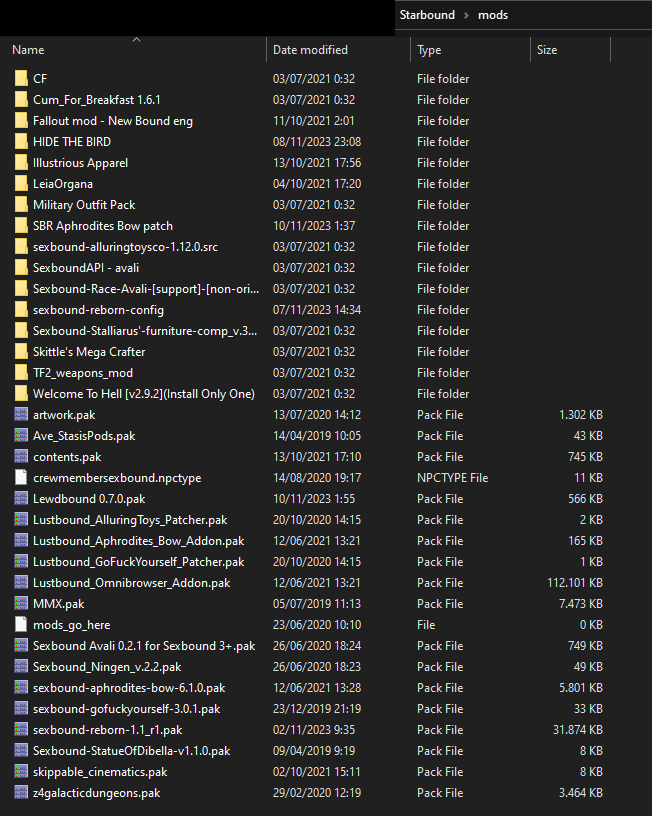Sort files by the Date modified header
Image resolution: width=652 pixels, height=816 pixels.
[x=310, y=50]
